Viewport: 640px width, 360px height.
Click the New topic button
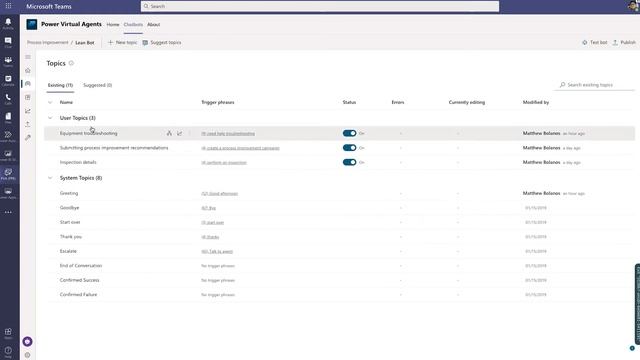(122, 42)
